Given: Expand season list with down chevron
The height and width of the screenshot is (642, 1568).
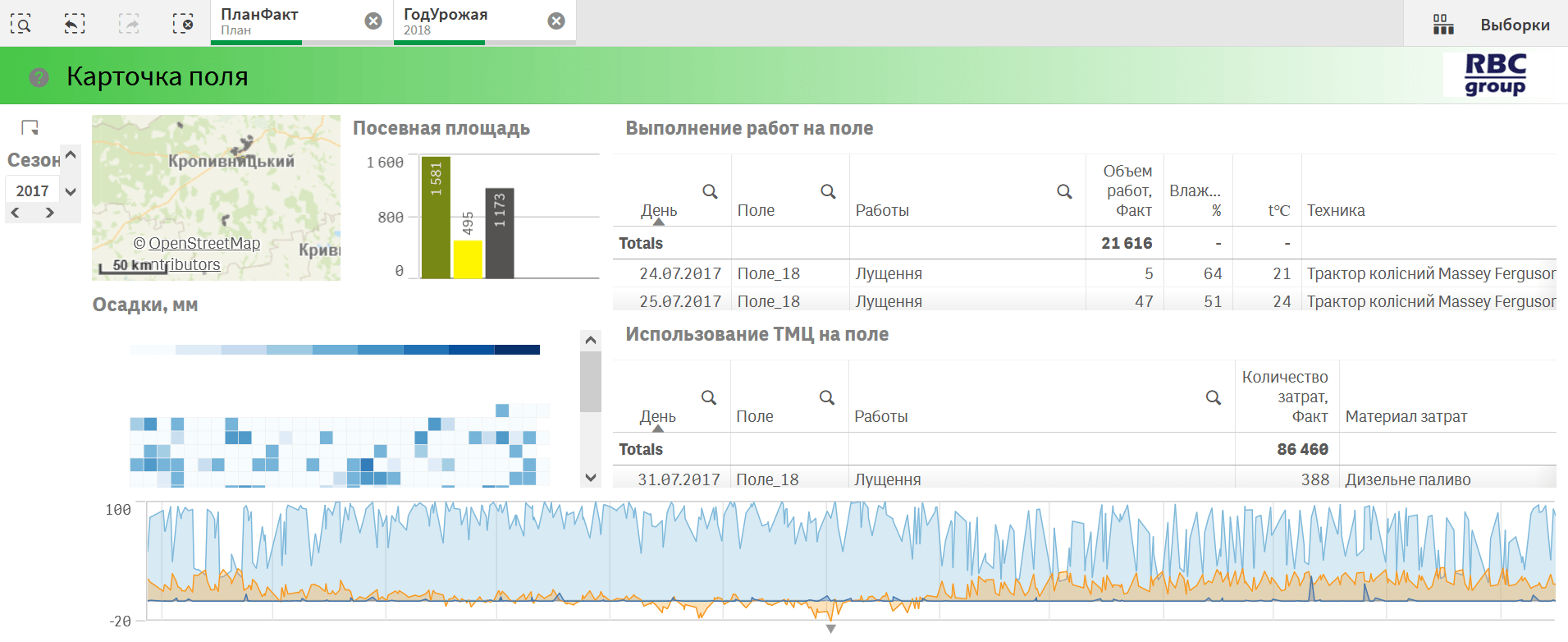Looking at the screenshot, I should (x=71, y=191).
